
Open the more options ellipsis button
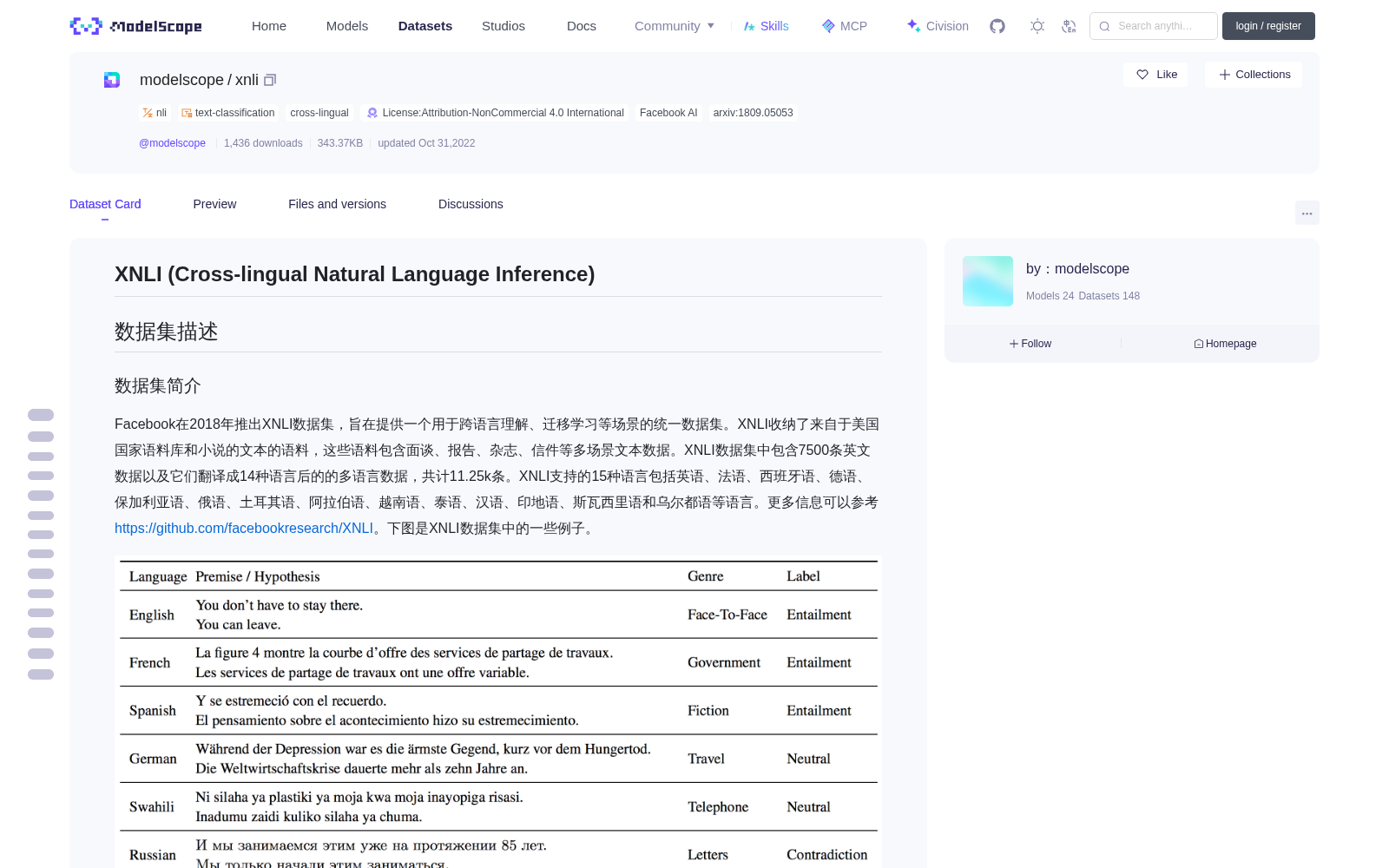1307,213
